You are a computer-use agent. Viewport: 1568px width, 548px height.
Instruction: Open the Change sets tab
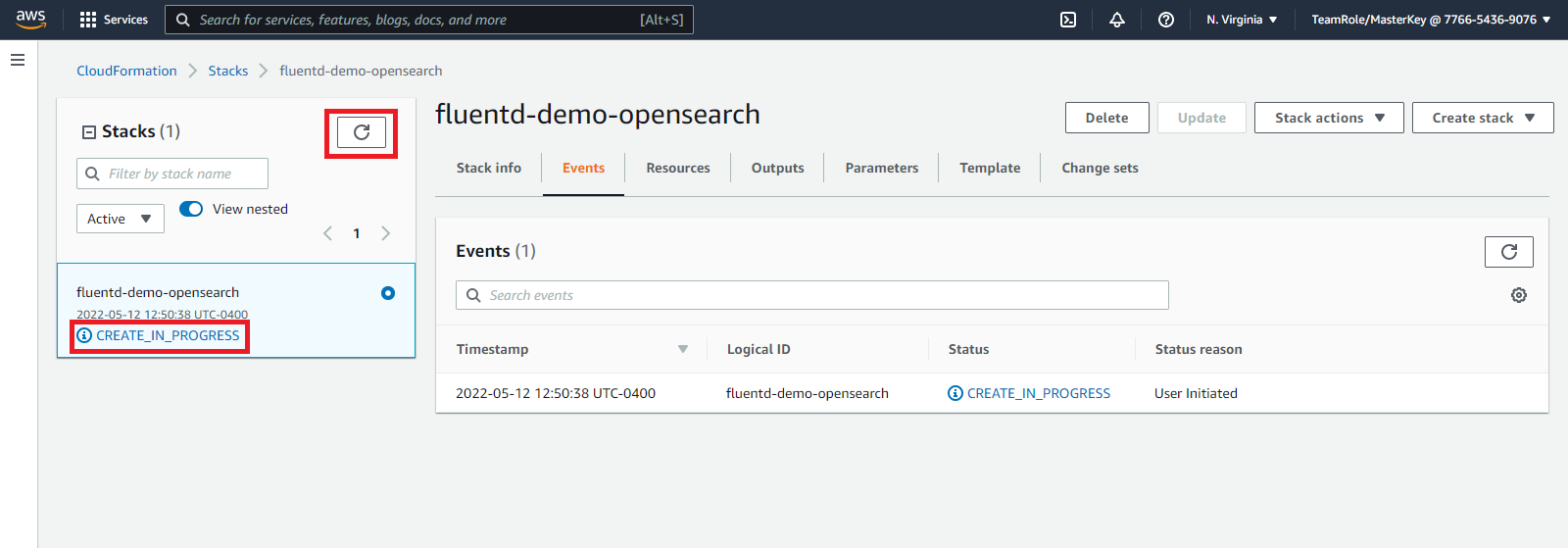(x=1100, y=168)
